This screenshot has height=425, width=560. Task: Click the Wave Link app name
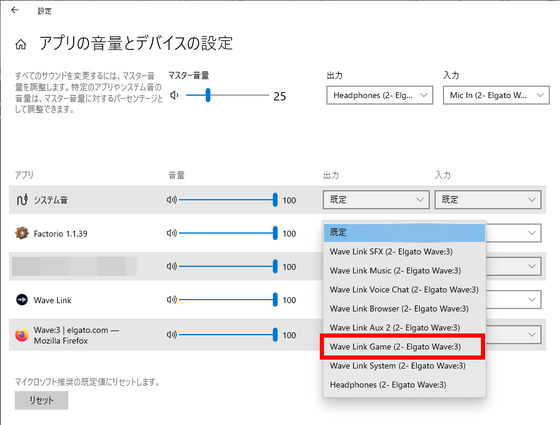52,300
